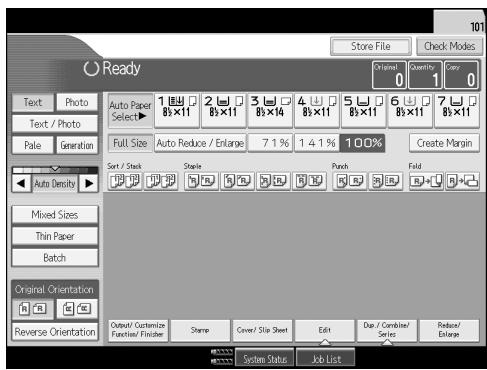This screenshot has width=487, height=370.
Task: Select the 2-hole Punch icon
Action: [350, 181]
